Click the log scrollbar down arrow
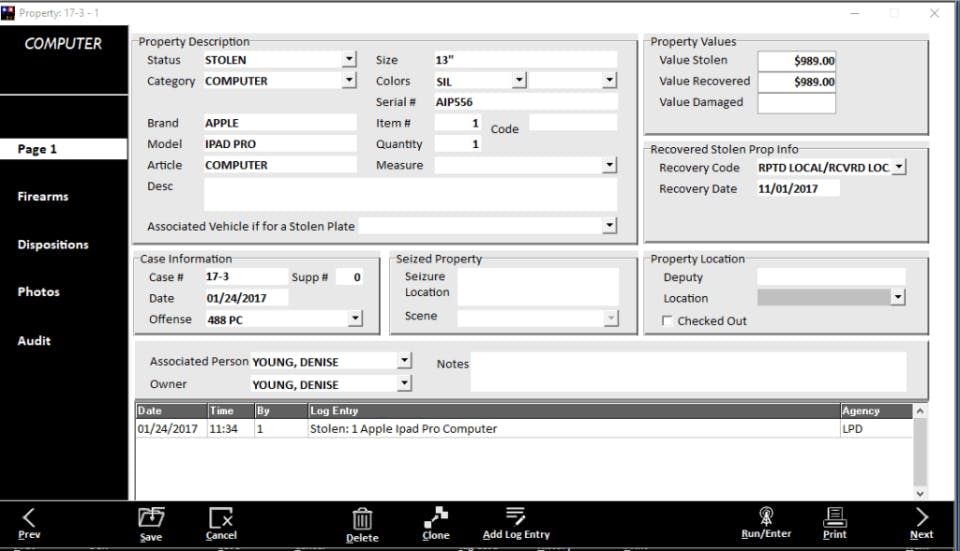 point(920,493)
